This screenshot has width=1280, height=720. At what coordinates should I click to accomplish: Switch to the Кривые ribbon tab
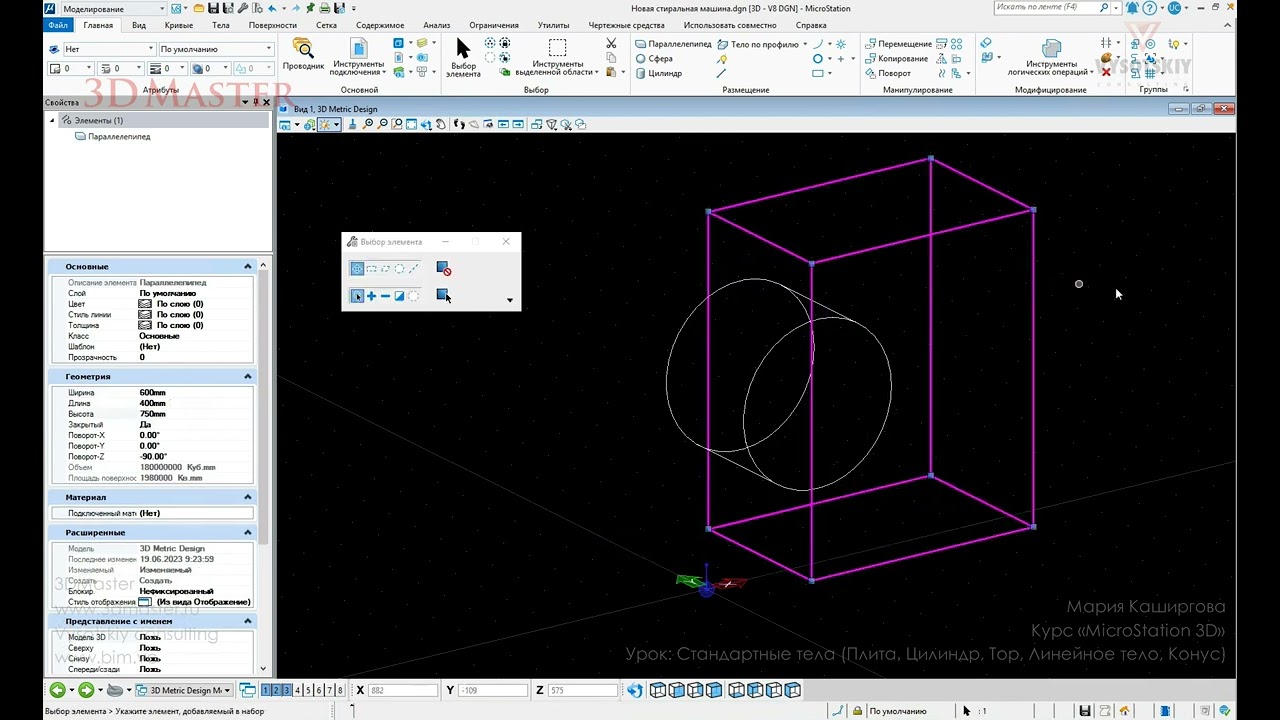point(179,25)
